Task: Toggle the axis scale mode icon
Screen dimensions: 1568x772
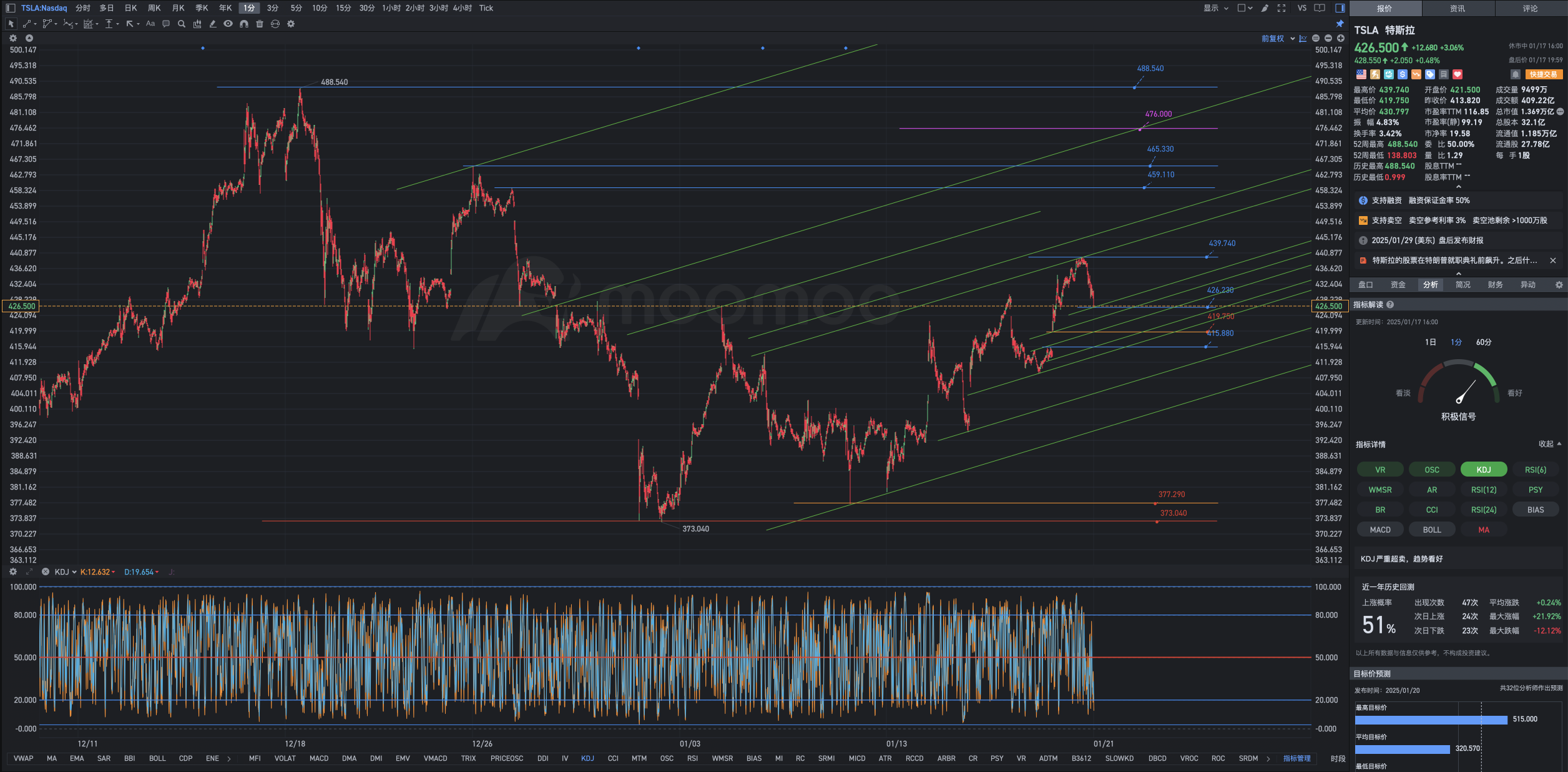Action: [x=1303, y=39]
